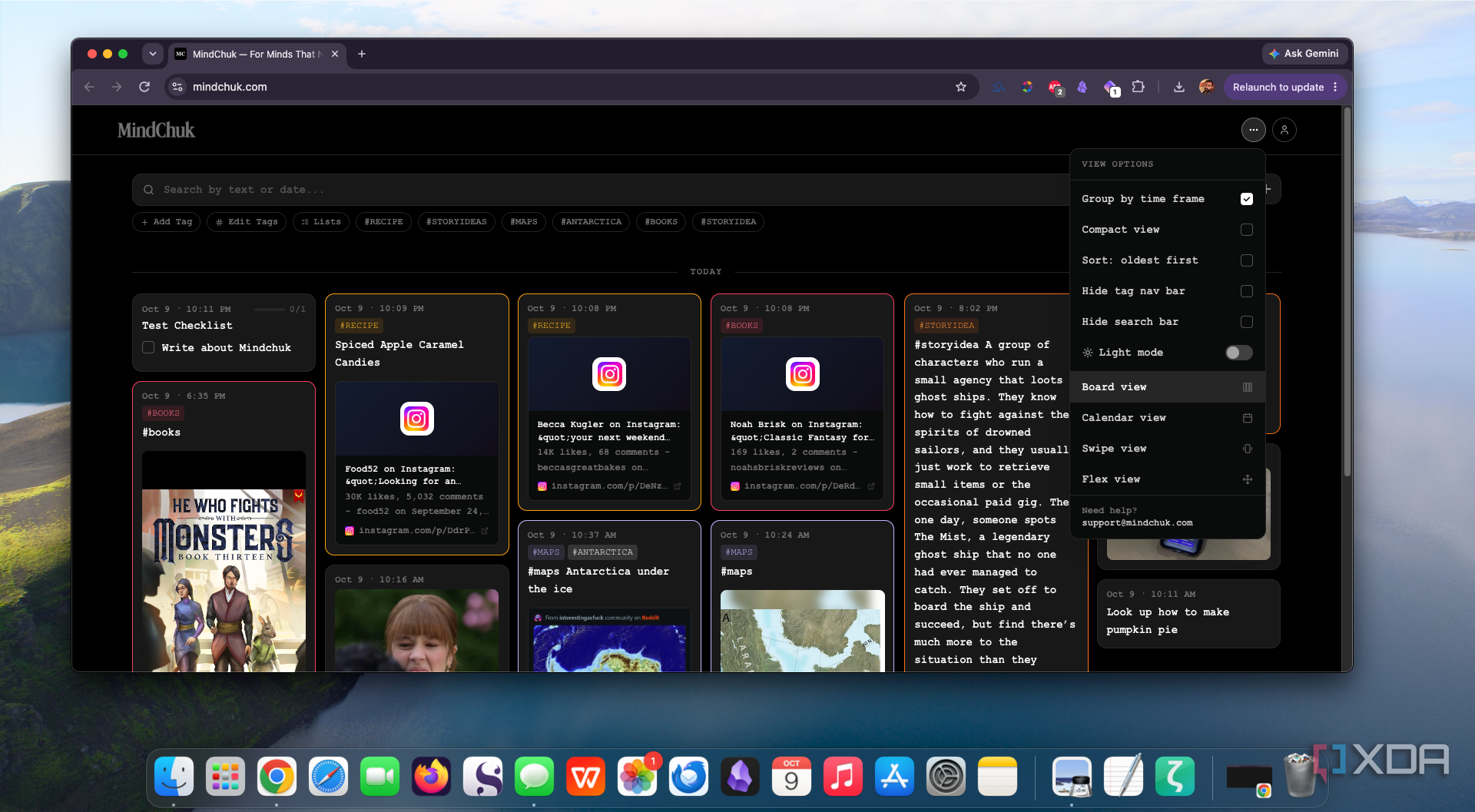Check Sort: oldest first

(1246, 260)
